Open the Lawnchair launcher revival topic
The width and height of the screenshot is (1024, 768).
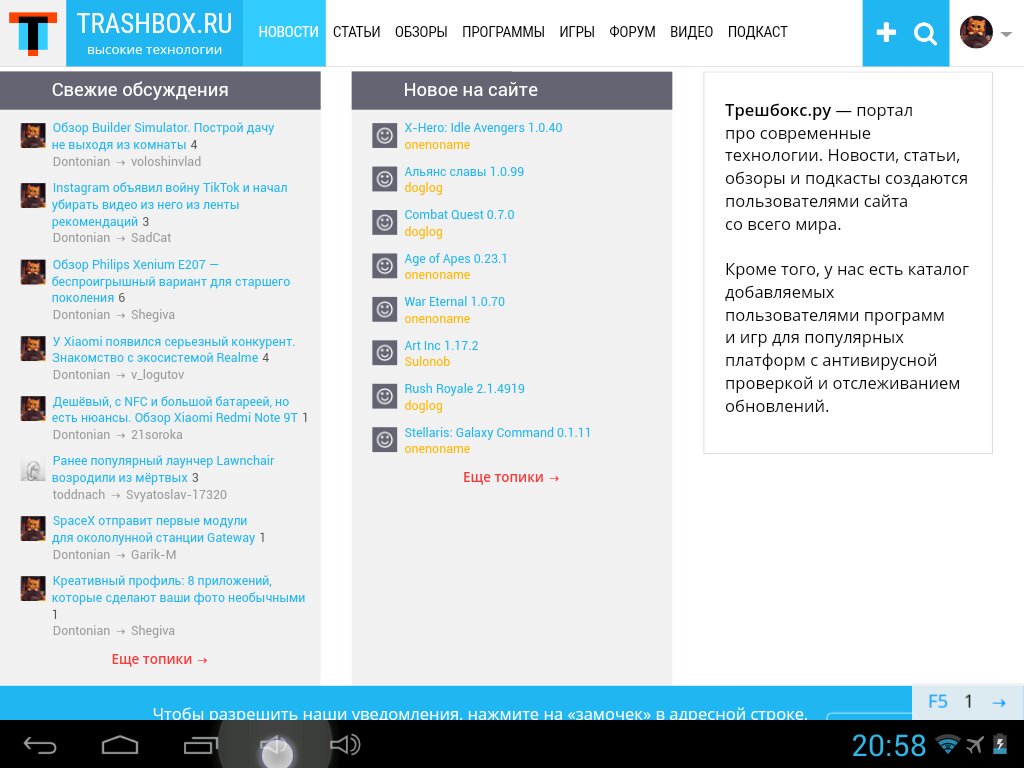(163, 469)
